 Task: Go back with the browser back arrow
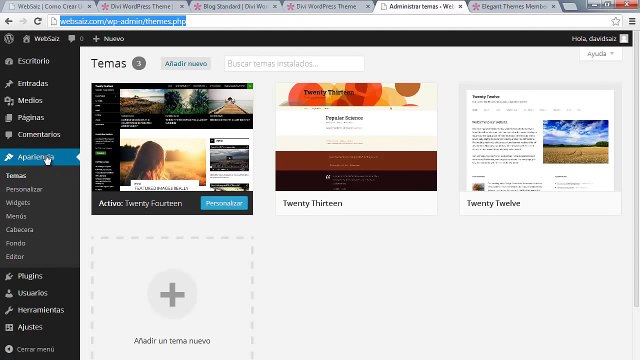click(x=9, y=21)
